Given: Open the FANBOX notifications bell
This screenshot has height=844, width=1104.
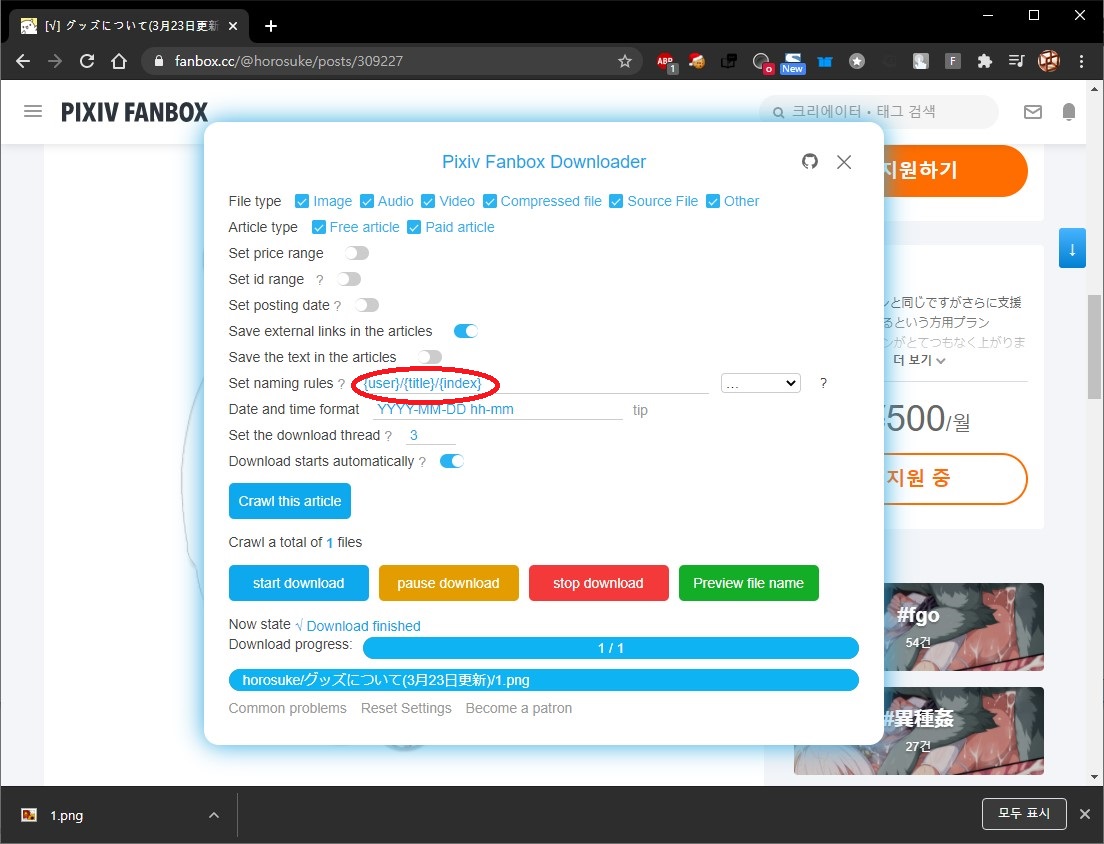Looking at the screenshot, I should 1068,112.
